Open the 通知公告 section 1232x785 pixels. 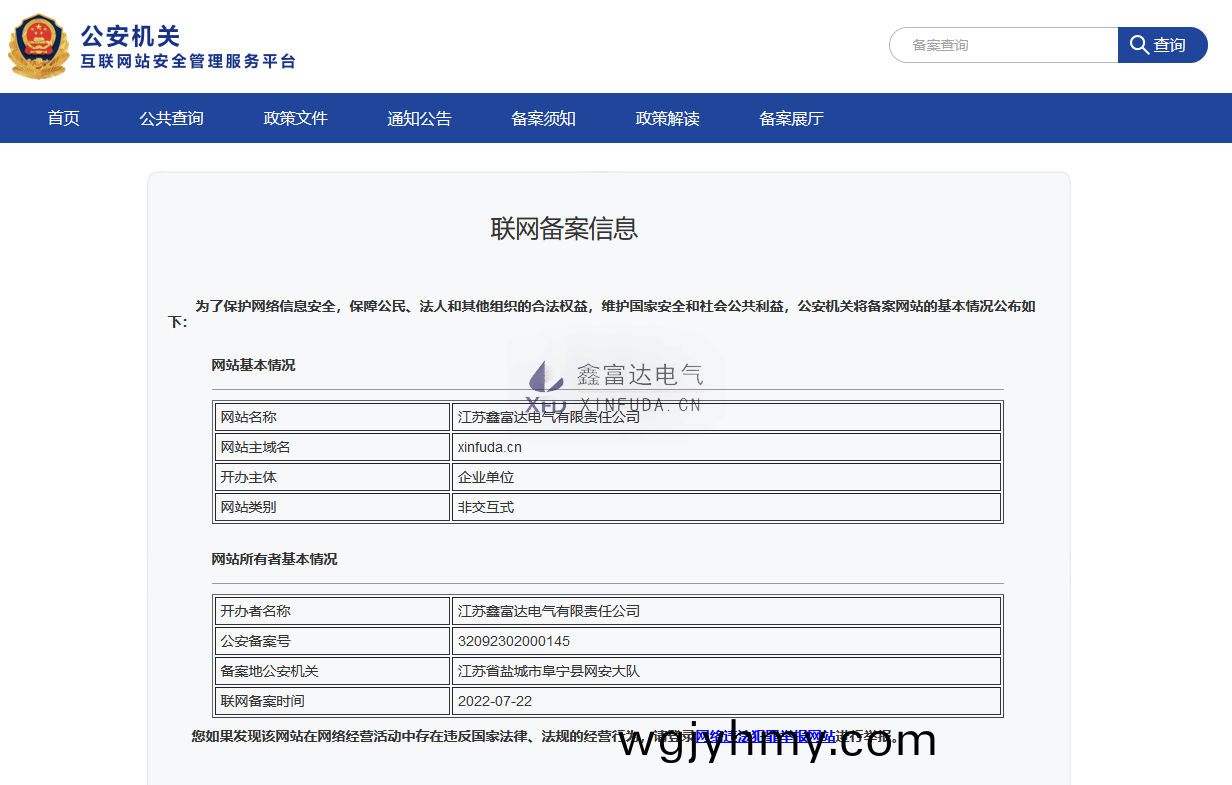point(419,118)
